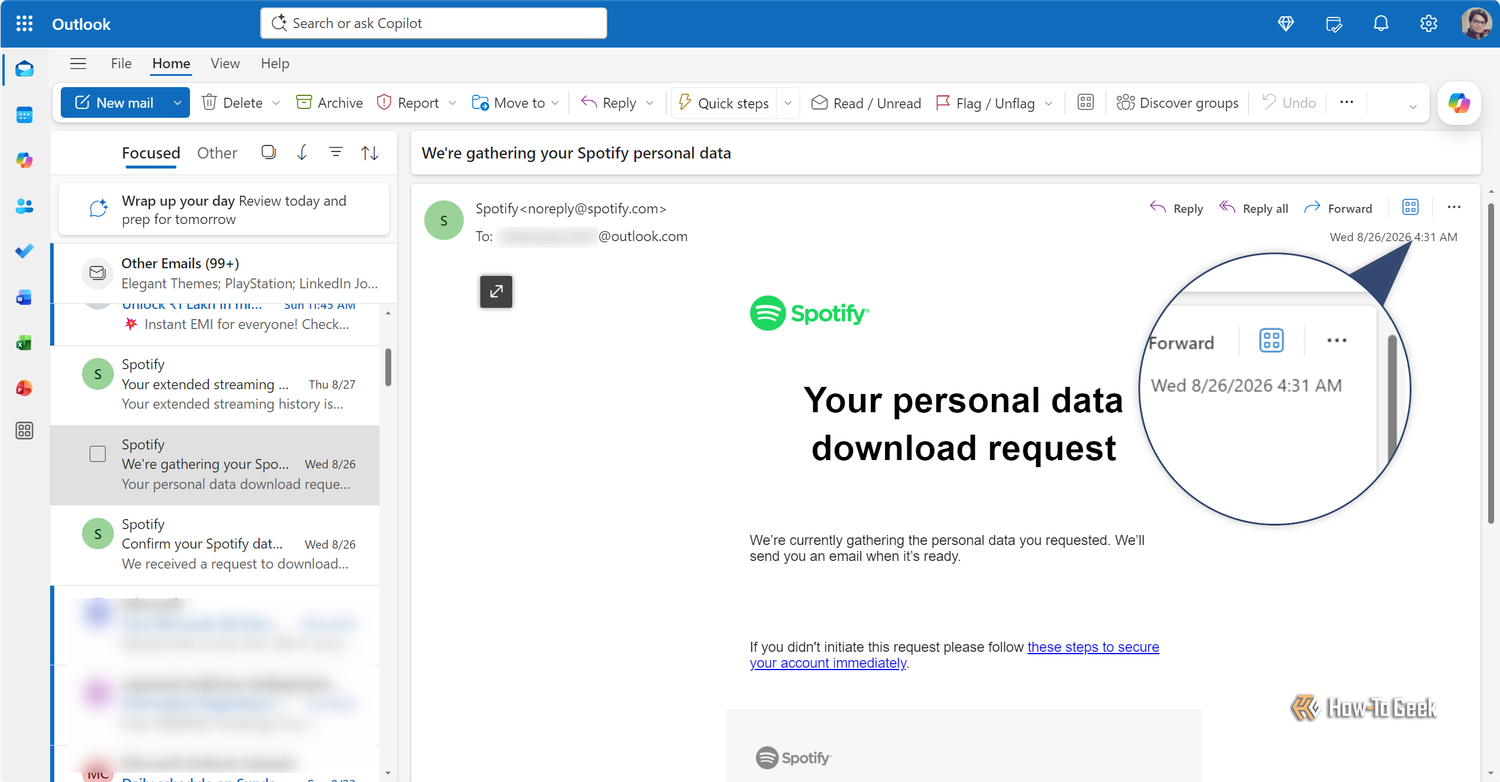Click the Apps icon in the ribbon
Image resolution: width=1500 pixels, height=782 pixels.
tap(1085, 102)
